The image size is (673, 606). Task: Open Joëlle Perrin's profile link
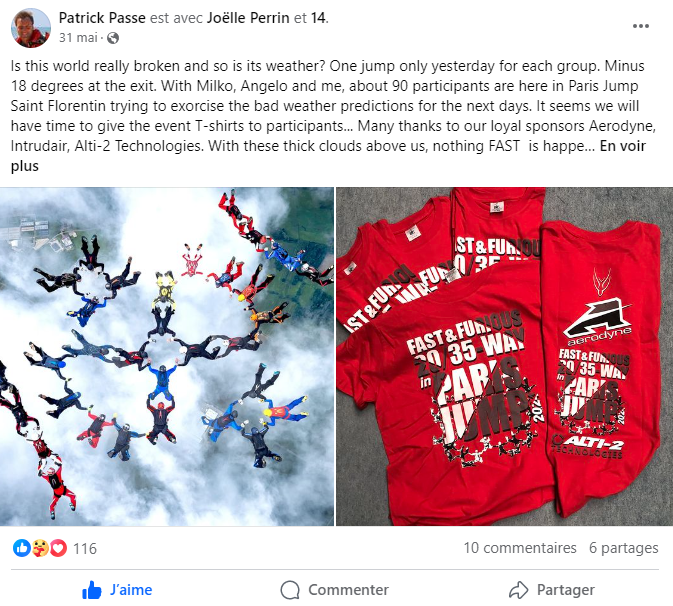[x=248, y=18]
